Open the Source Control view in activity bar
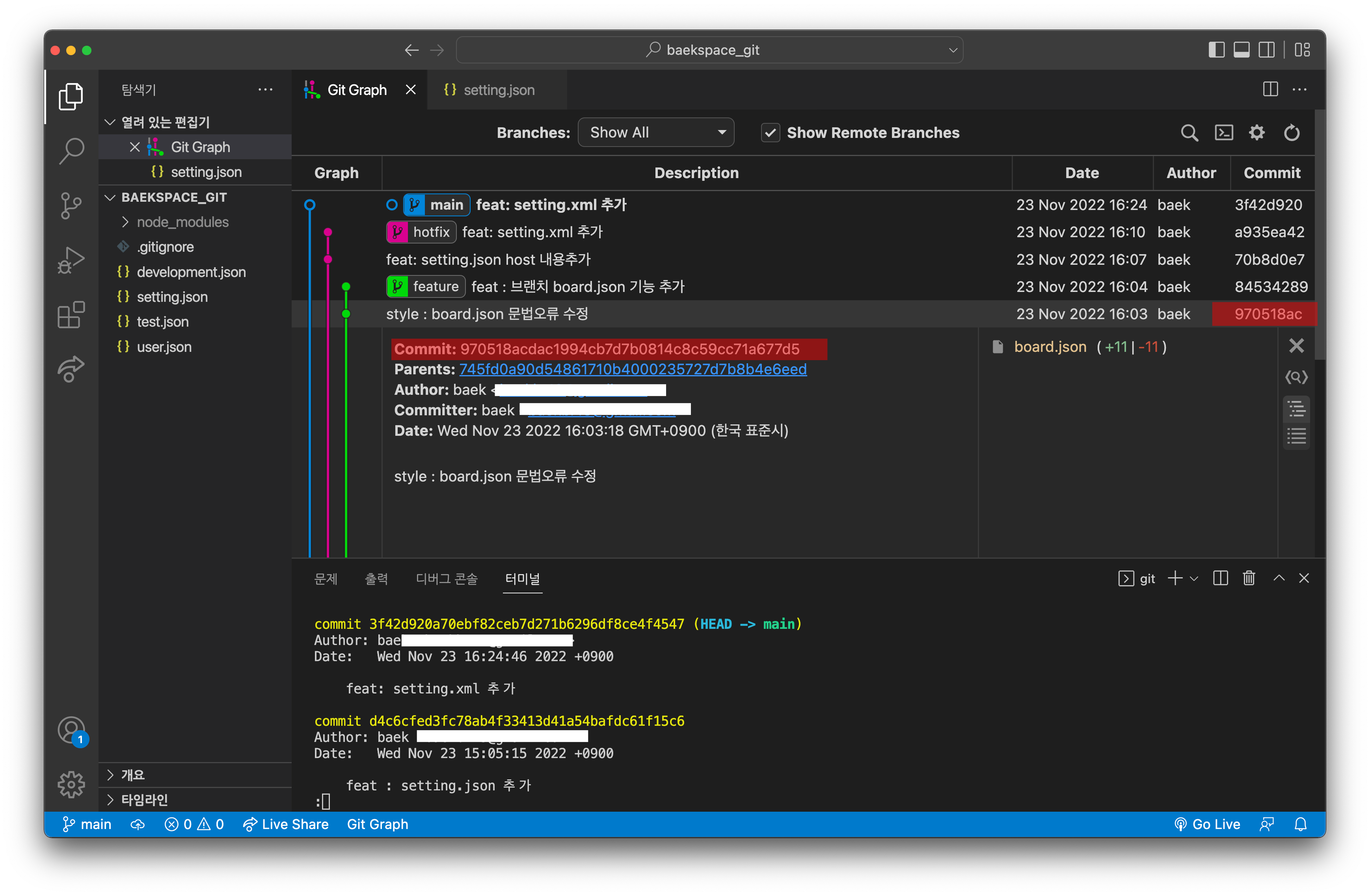The image size is (1370, 896). 71,205
